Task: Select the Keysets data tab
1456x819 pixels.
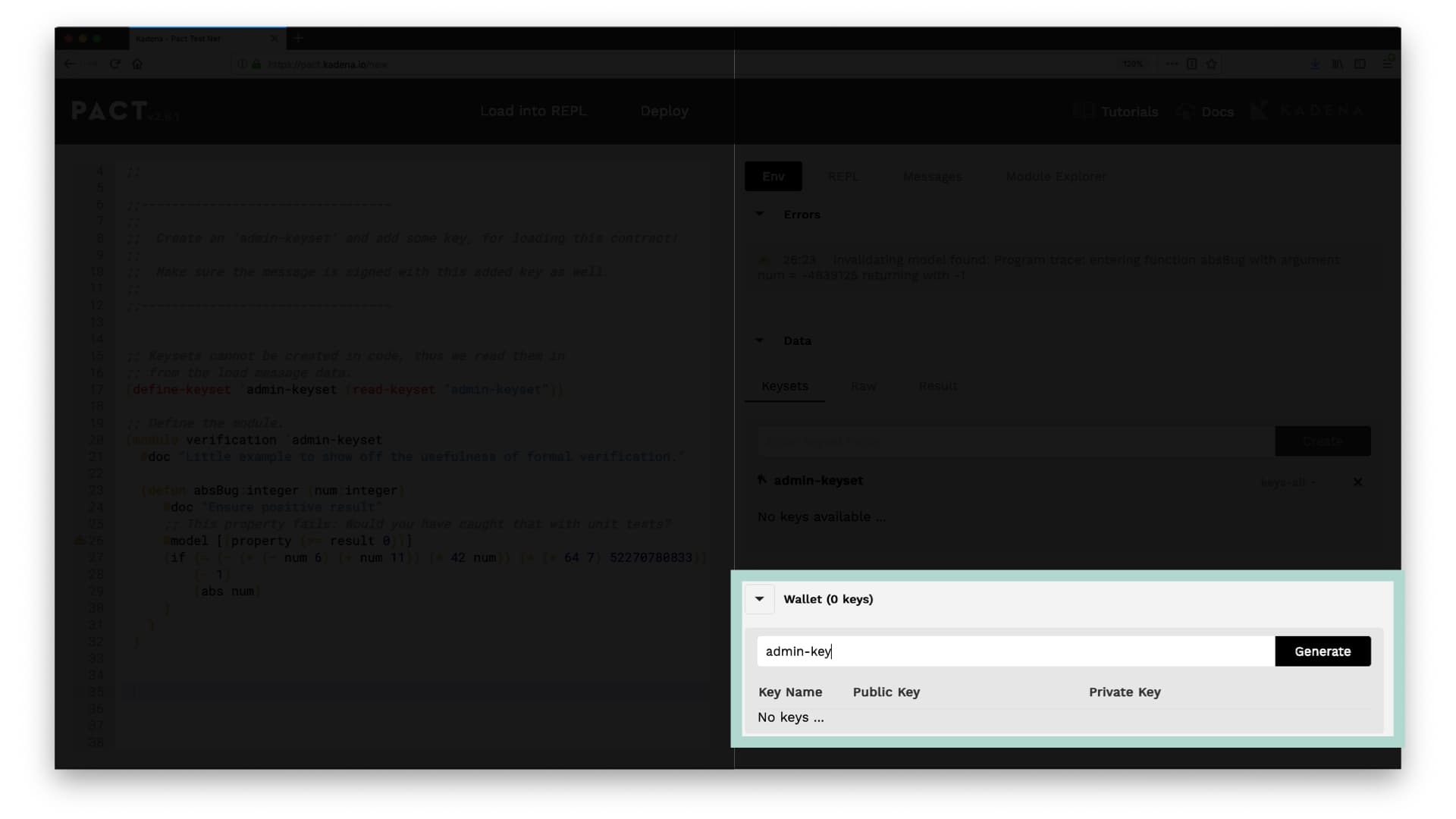Action: click(x=785, y=386)
